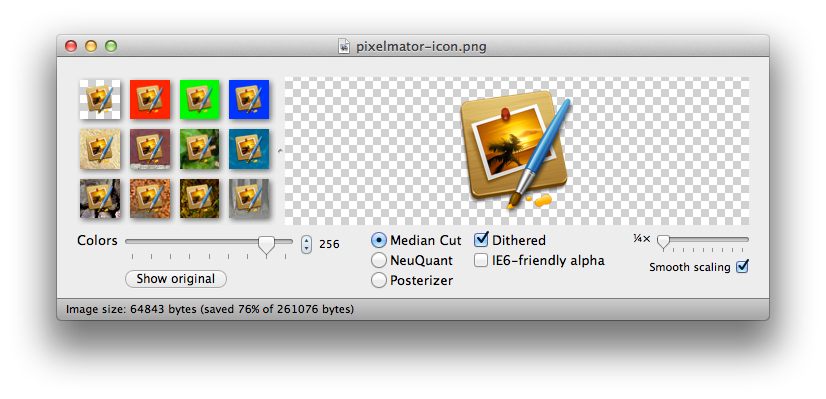Select the checkerboard transparent background thumbnail
Image resolution: width=826 pixels, height=399 pixels.
pos(100,99)
